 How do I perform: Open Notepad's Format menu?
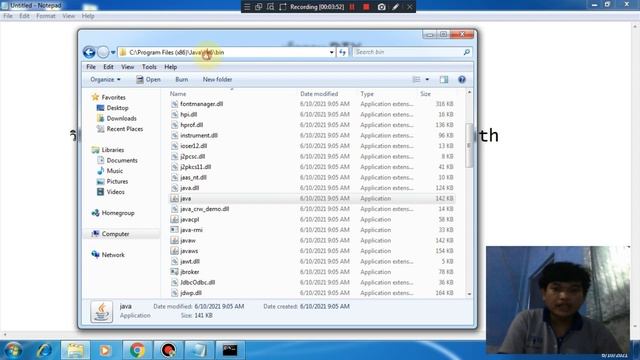[x=45, y=16]
